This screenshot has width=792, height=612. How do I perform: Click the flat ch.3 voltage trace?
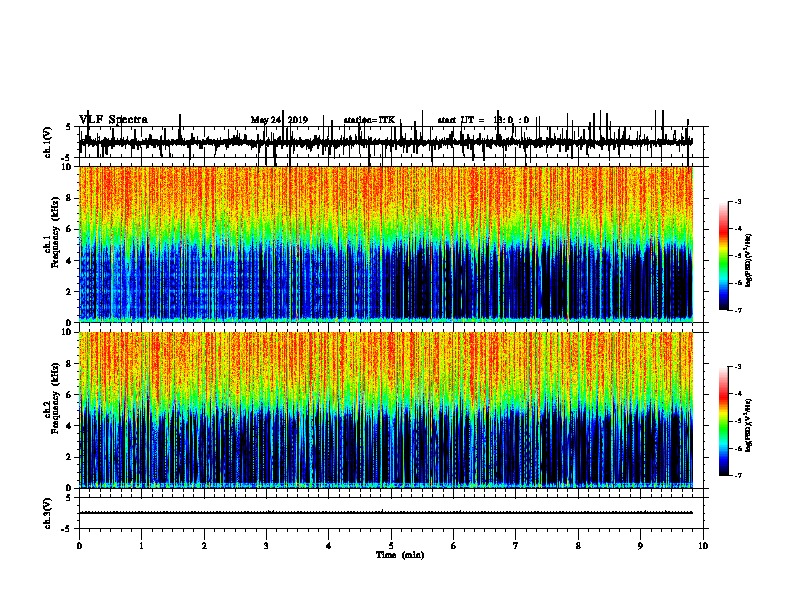pyautogui.click(x=385, y=513)
